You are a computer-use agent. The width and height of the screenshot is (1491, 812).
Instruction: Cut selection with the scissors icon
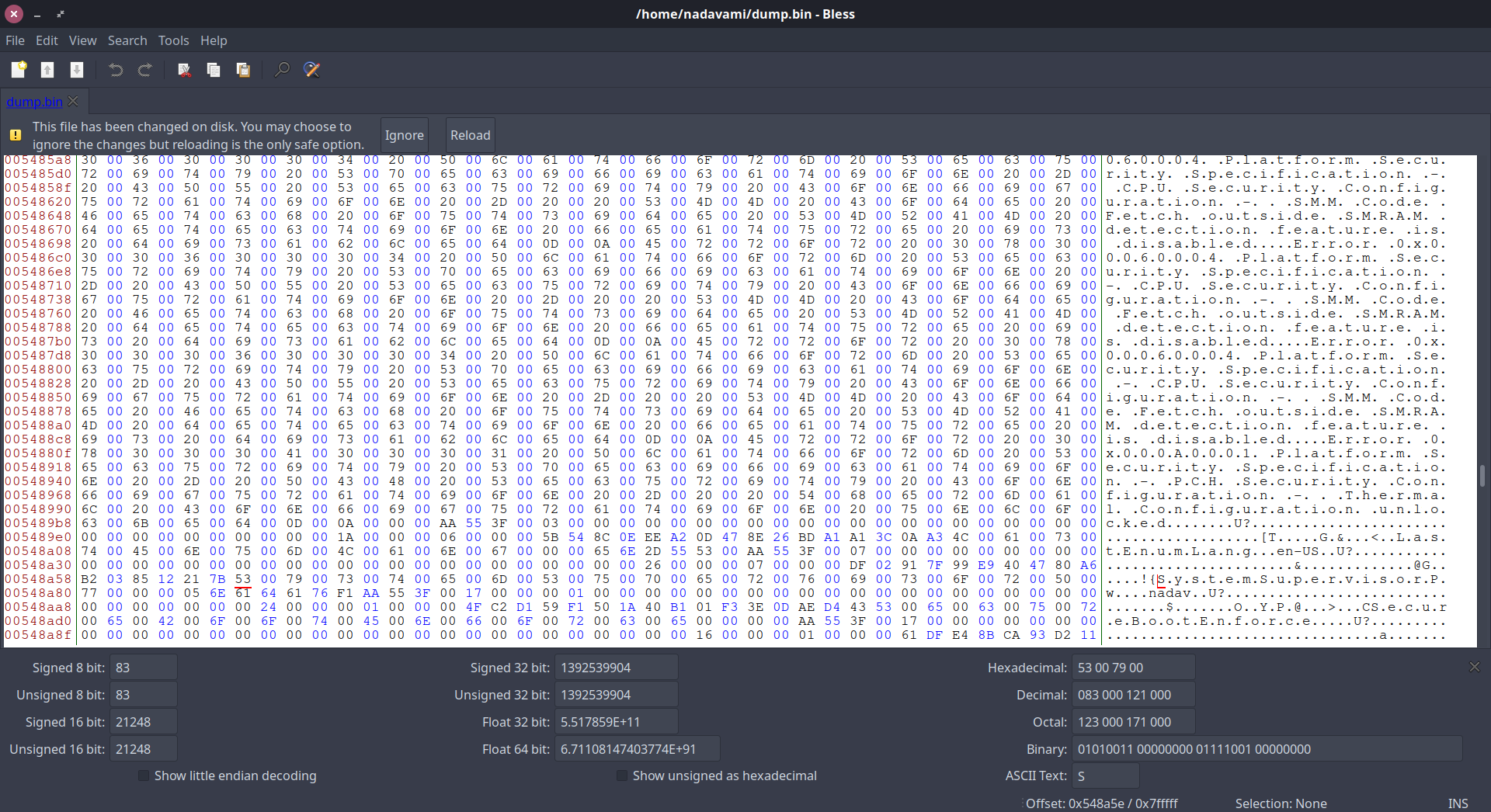tap(184, 70)
